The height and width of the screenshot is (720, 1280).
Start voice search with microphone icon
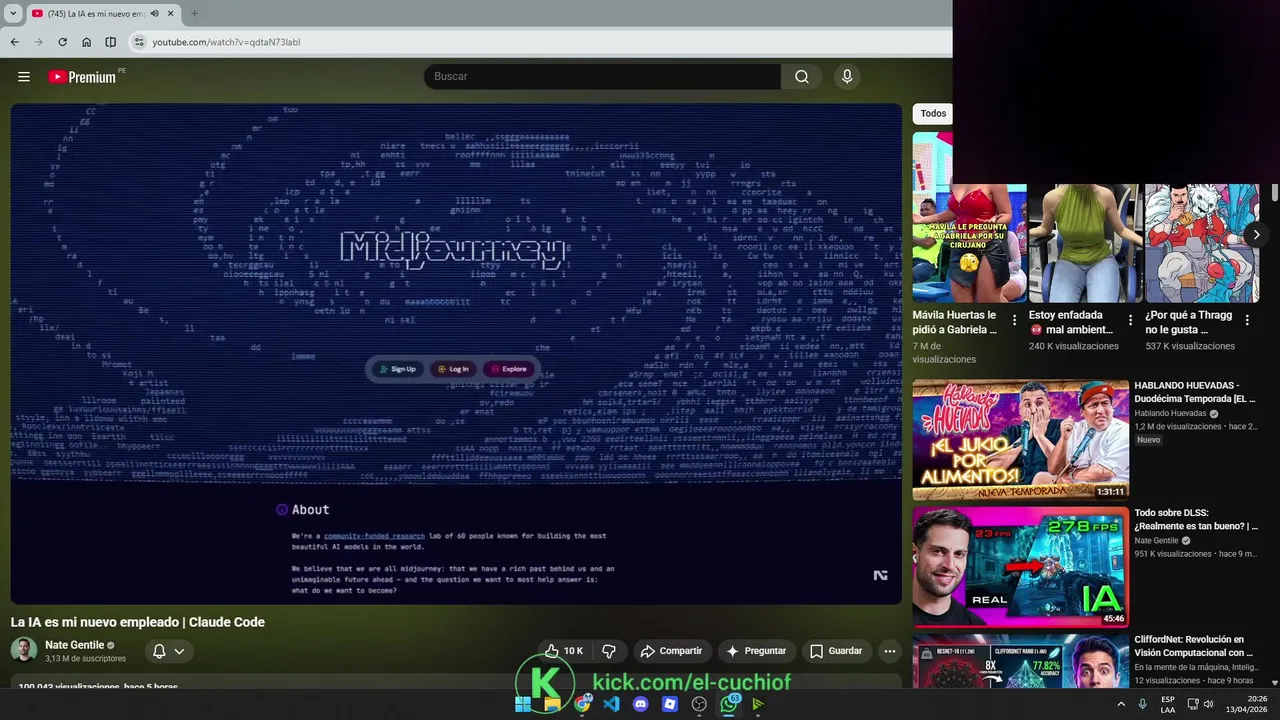[x=847, y=77]
